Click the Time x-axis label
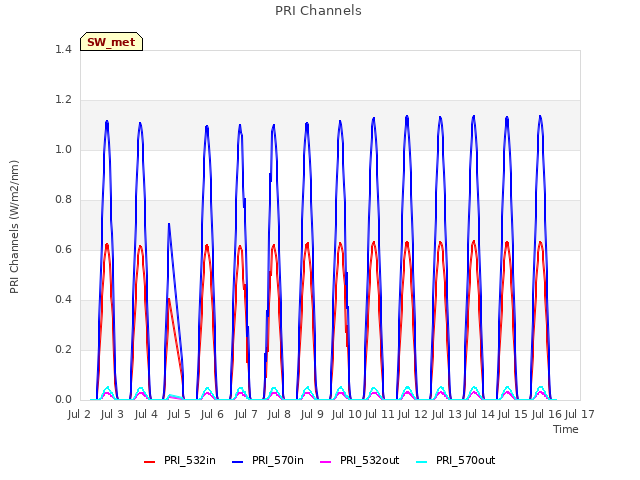The image size is (640, 480). [x=566, y=429]
